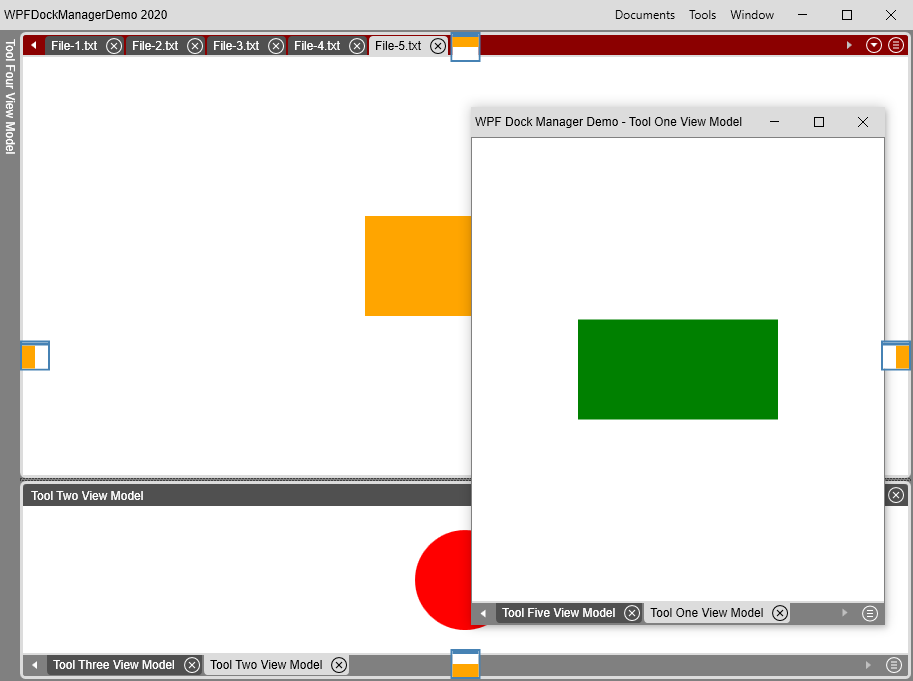Close the File-4.txt tab
This screenshot has height=681, width=913.
pyautogui.click(x=357, y=46)
